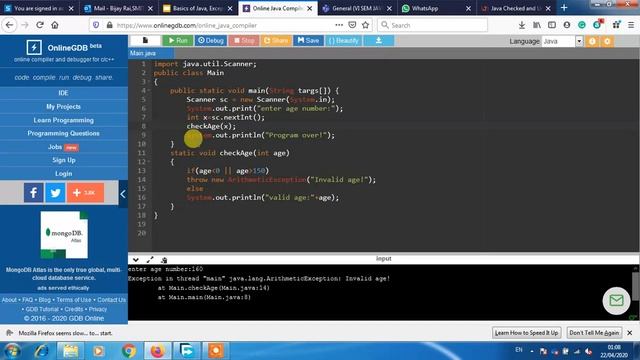The image size is (640, 360).
Task: Expand the console with the diagonal arrows icon
Action: [150, 260]
